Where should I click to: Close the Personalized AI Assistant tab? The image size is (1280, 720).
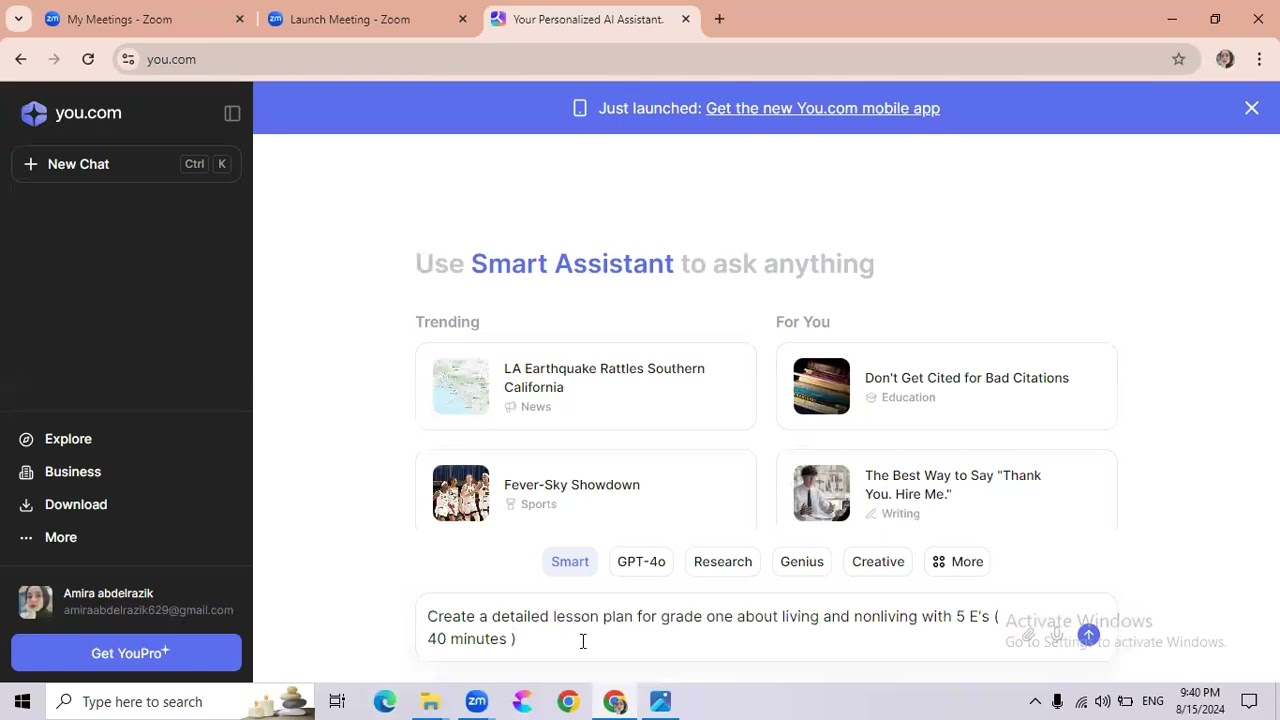pos(686,19)
